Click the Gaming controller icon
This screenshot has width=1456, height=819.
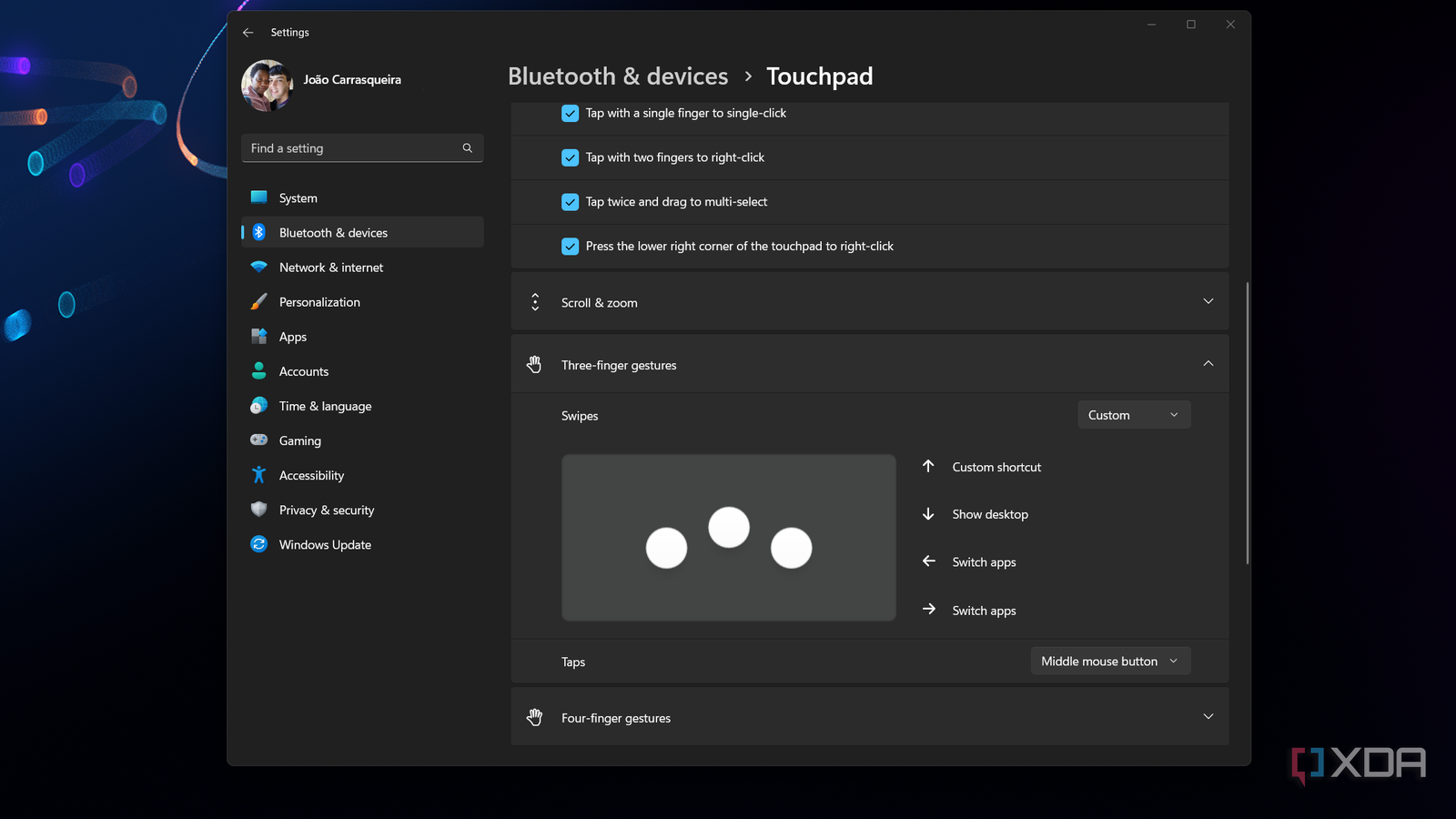(x=259, y=440)
